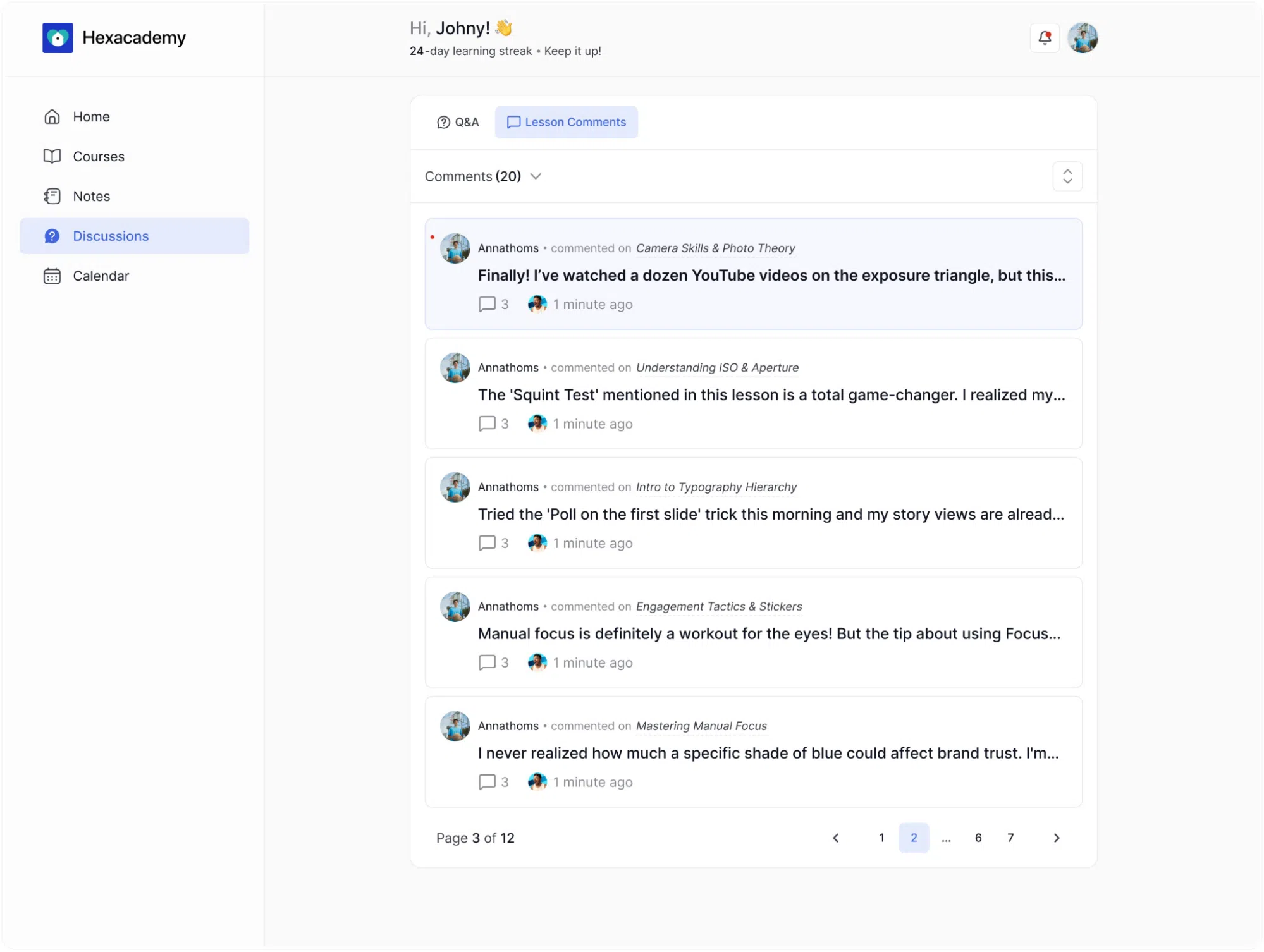Viewport: 1264px width, 952px height.
Task: Click Annathoms avatar on Mastering Manual Focus comment
Action: [455, 727]
